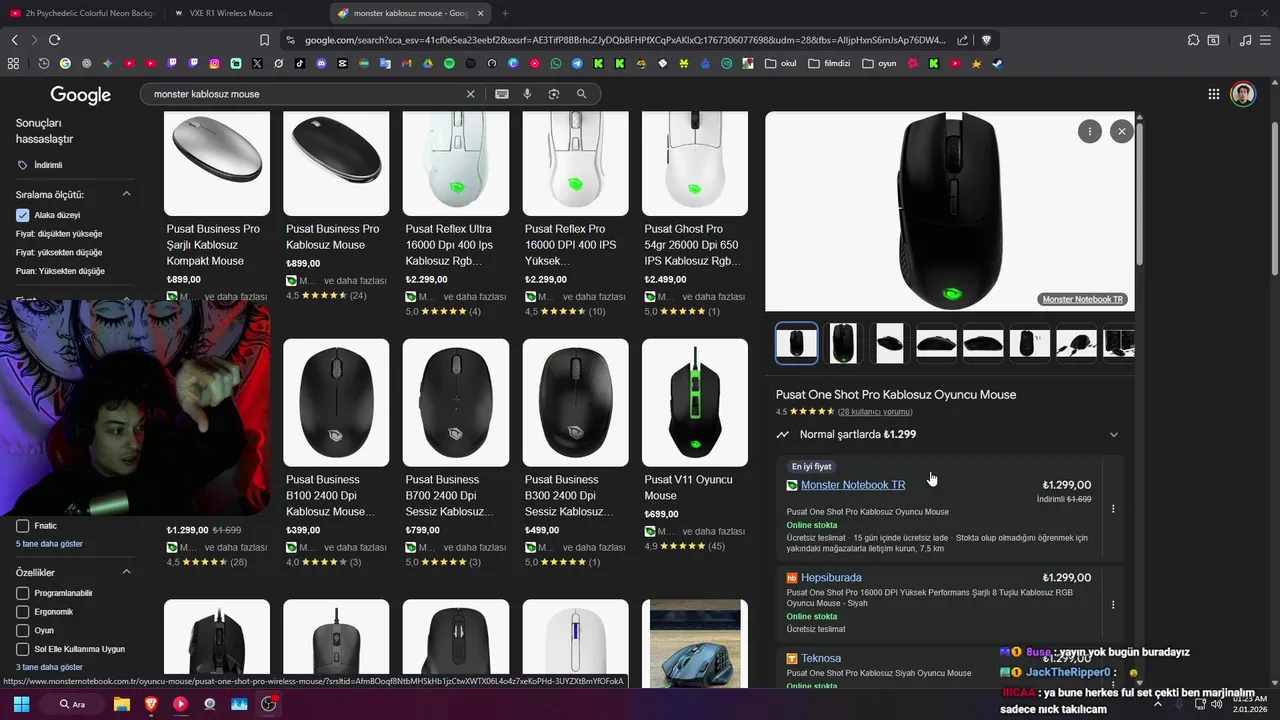This screenshot has width=1280, height=720.
Task: Show 3 more features via 3 tane daha göster
Action: tap(49, 667)
